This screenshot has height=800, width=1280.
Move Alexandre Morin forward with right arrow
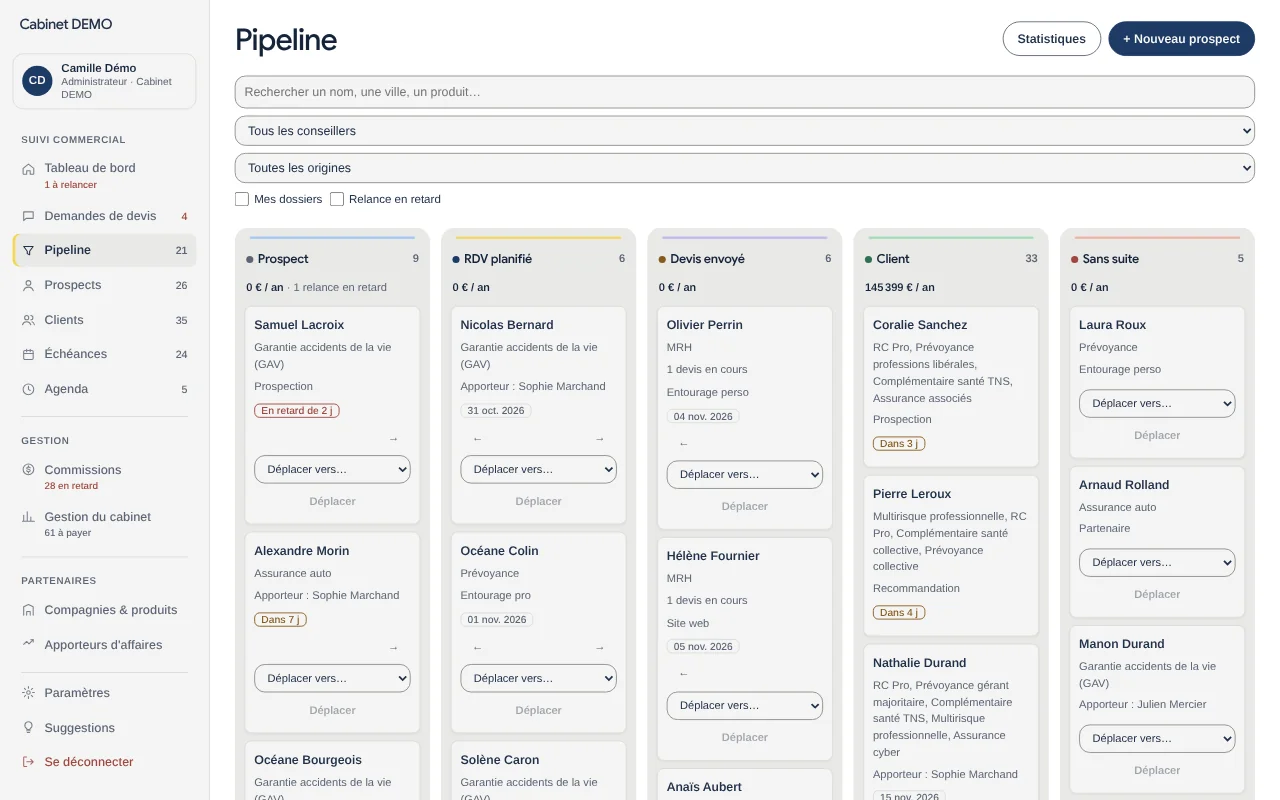[393, 647]
